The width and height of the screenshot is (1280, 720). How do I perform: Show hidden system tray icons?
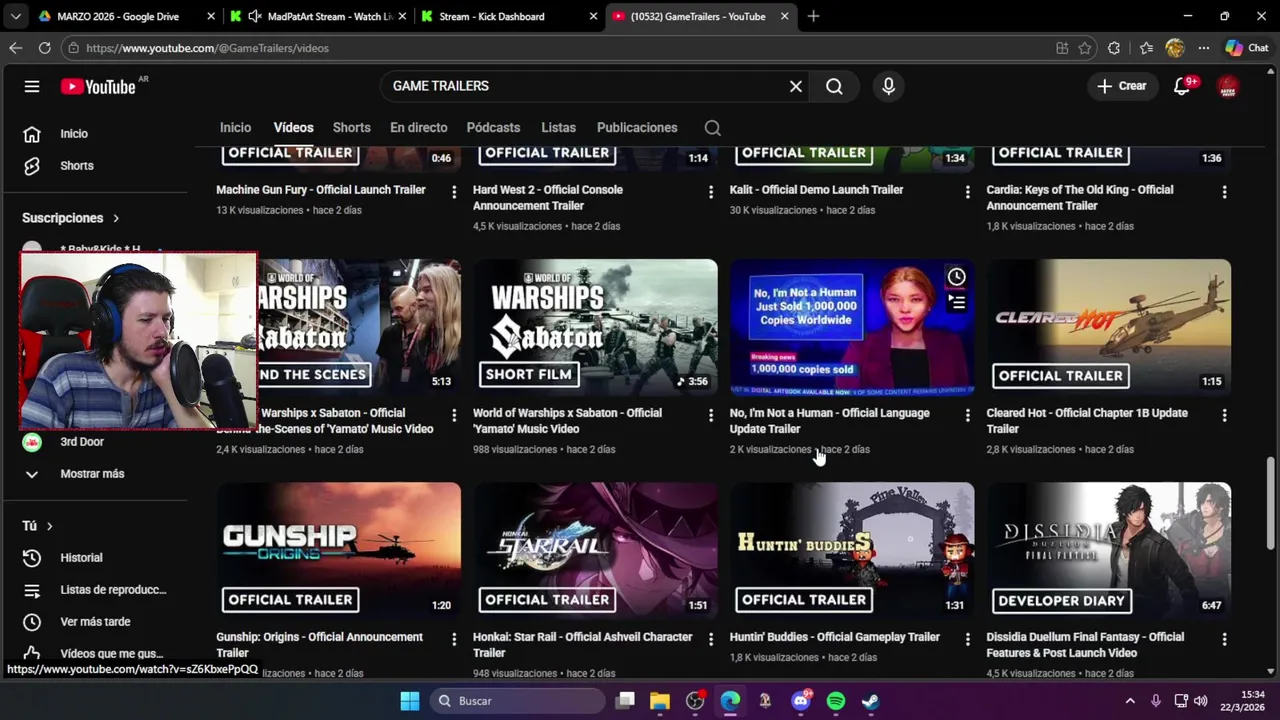[x=1130, y=701]
